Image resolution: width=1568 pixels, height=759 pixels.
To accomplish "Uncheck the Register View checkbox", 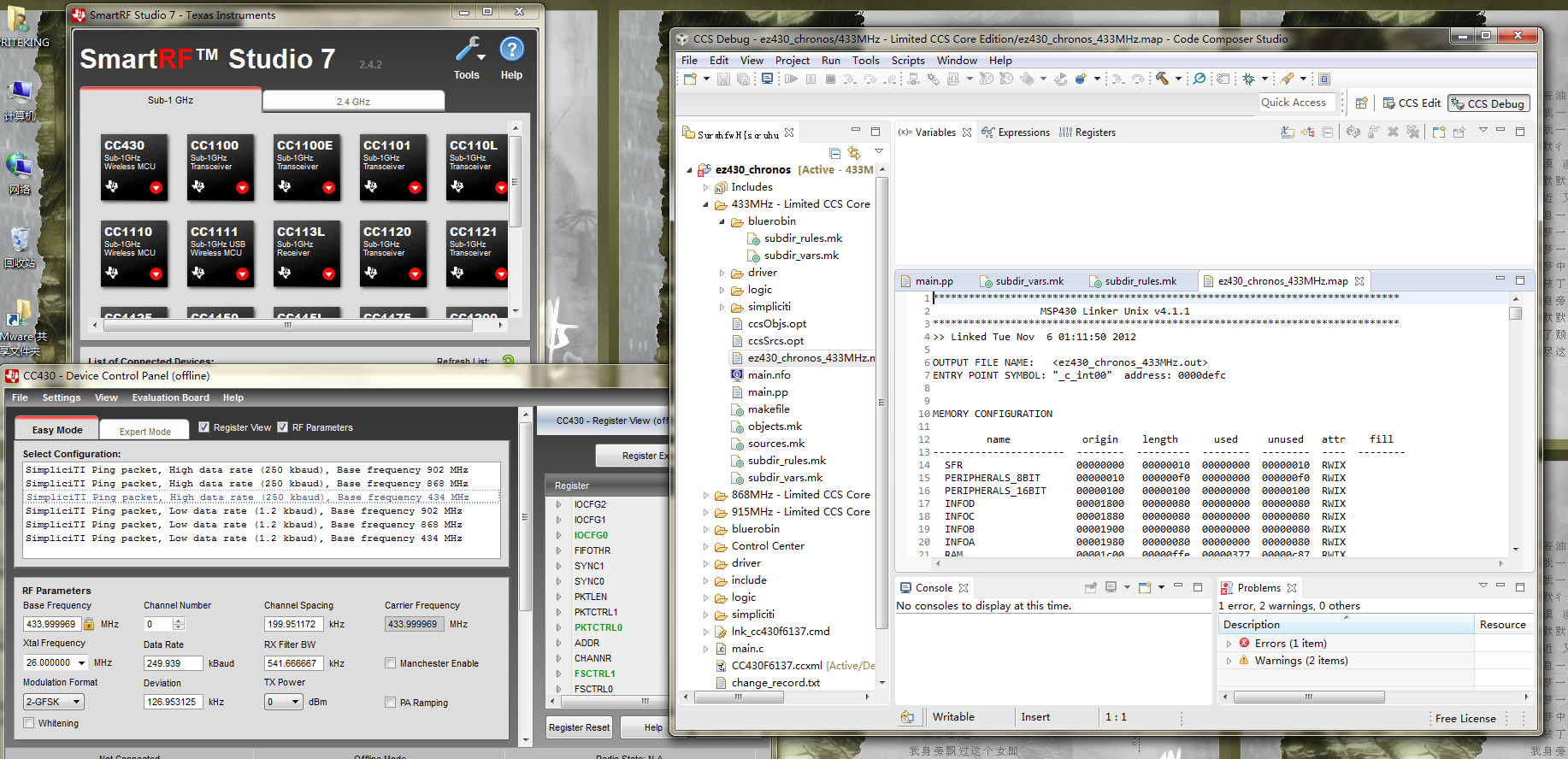I will coord(203,427).
